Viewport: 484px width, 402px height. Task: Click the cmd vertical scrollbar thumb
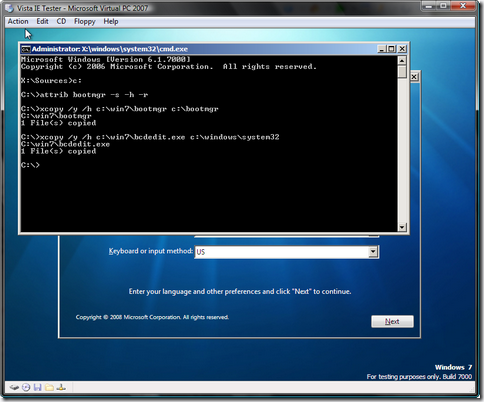(402, 72)
